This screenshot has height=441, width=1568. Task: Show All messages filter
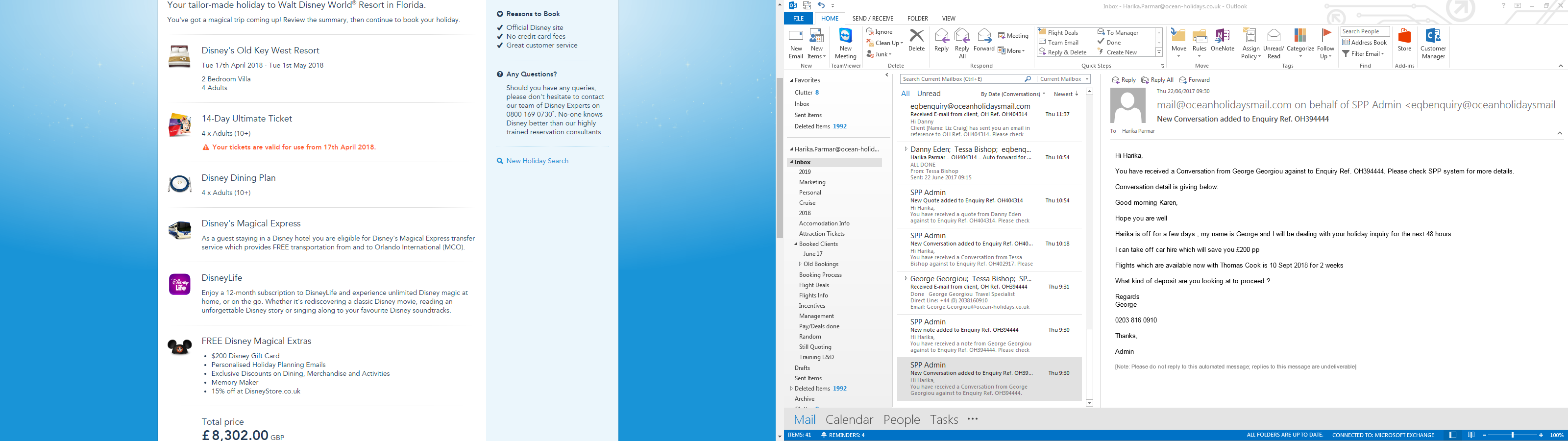905,94
